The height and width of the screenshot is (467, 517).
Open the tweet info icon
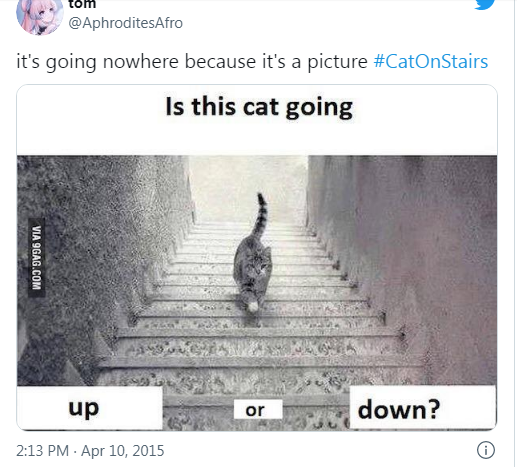[x=486, y=450]
